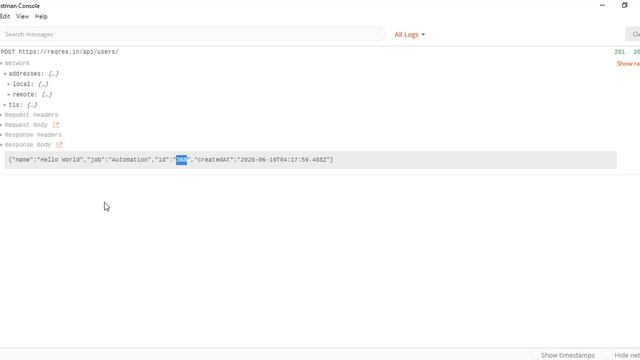The width and height of the screenshot is (640, 360).
Task: Minimize the Postman Console window
Action: (x=602, y=5)
